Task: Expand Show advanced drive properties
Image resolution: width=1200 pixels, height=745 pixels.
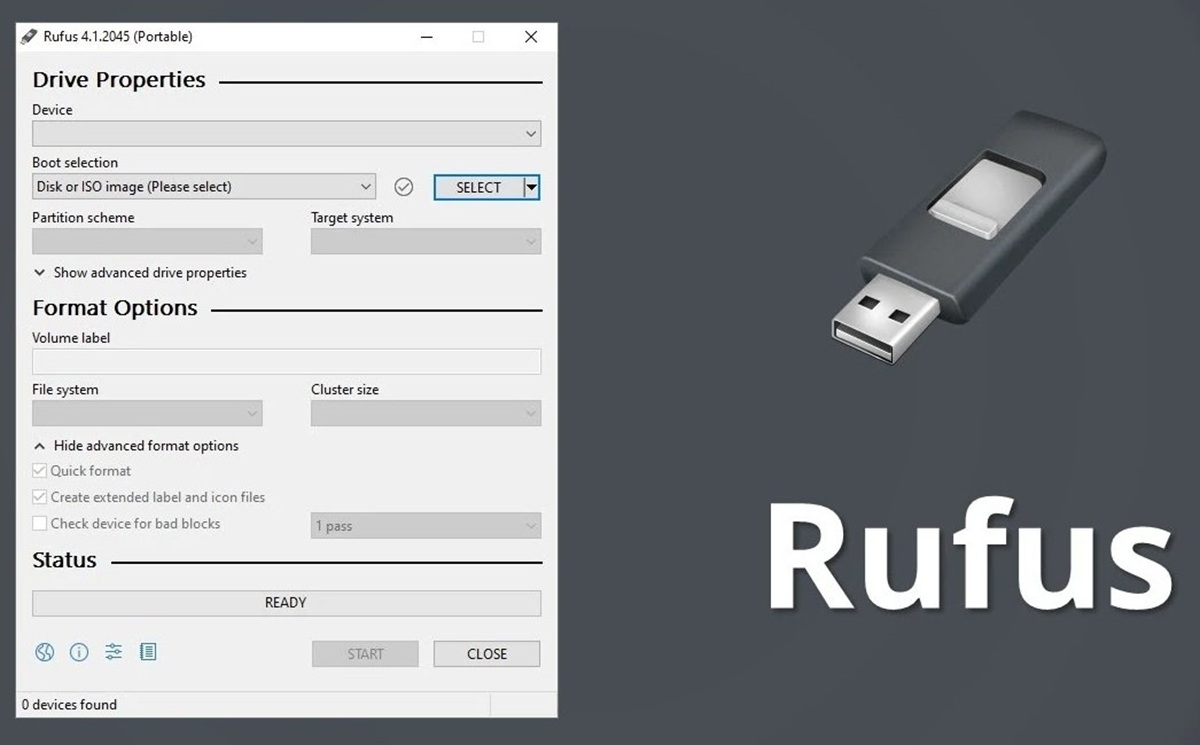Action: pos(140,272)
